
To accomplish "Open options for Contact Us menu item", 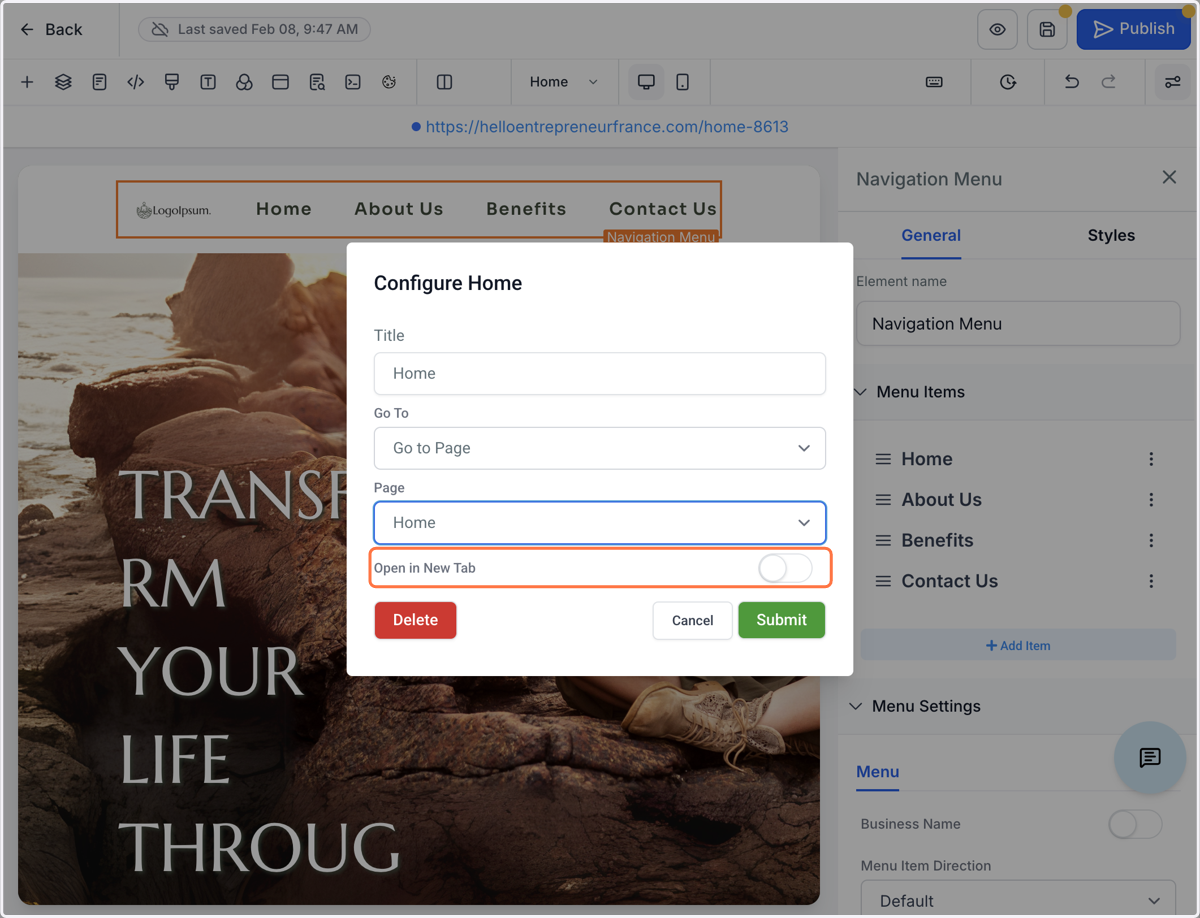I will point(1151,581).
